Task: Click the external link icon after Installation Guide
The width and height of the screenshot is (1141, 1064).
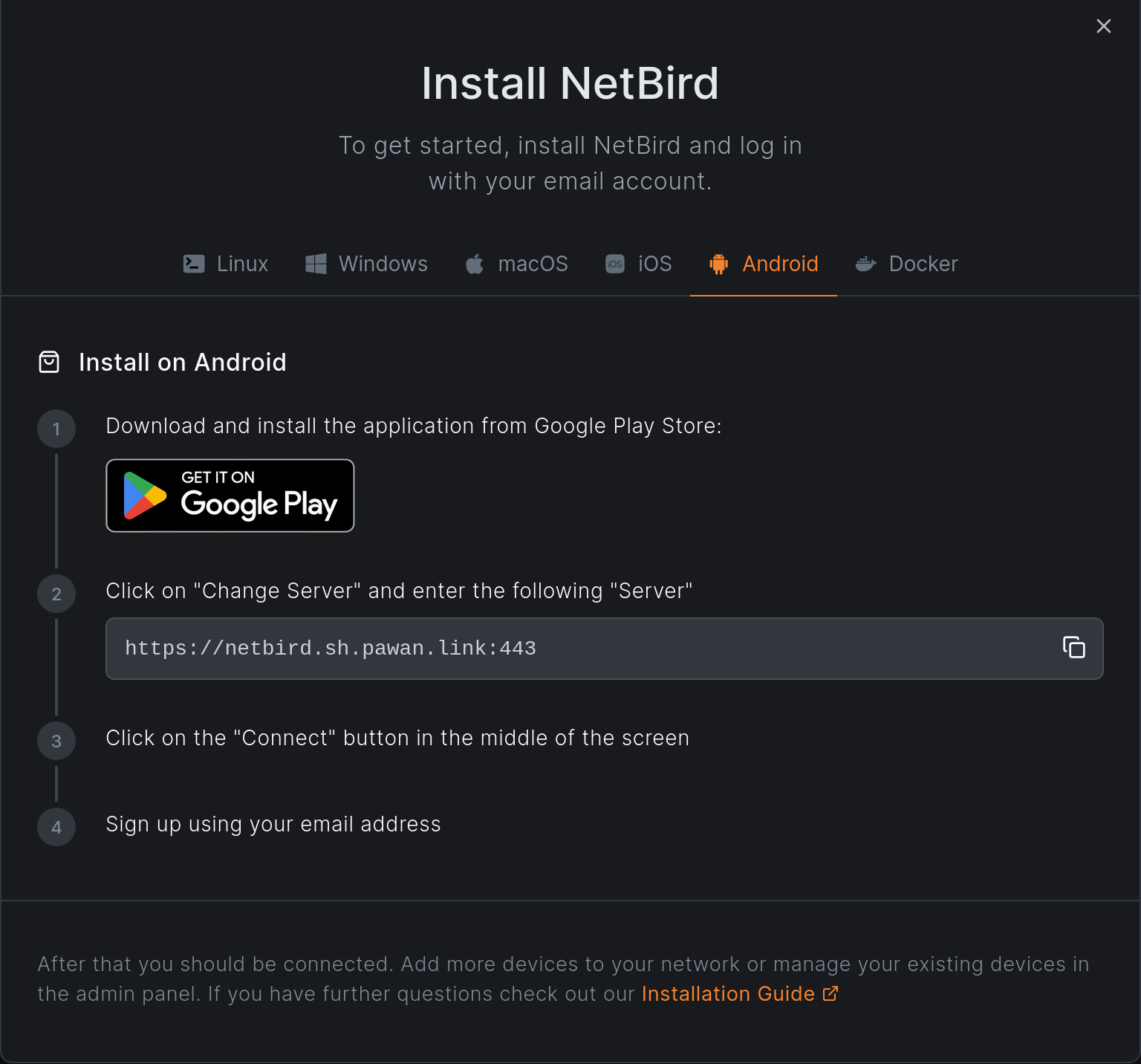Action: point(830,993)
